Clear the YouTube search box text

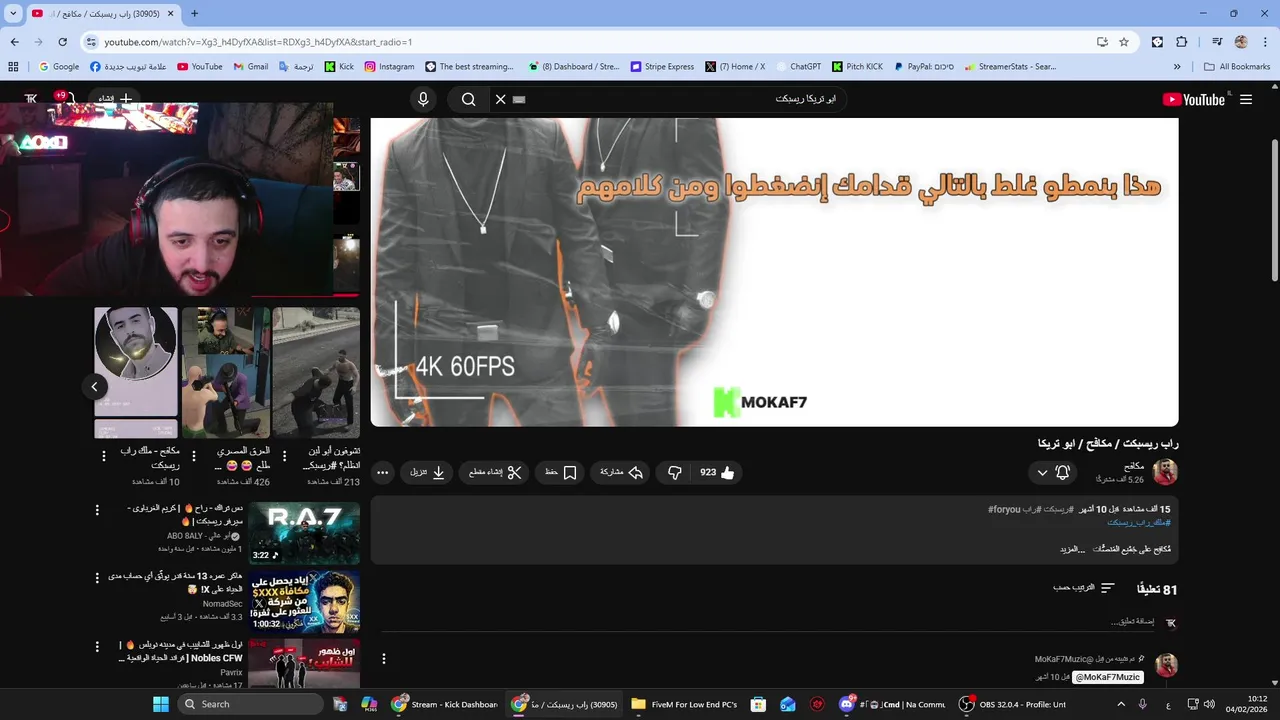click(x=501, y=99)
